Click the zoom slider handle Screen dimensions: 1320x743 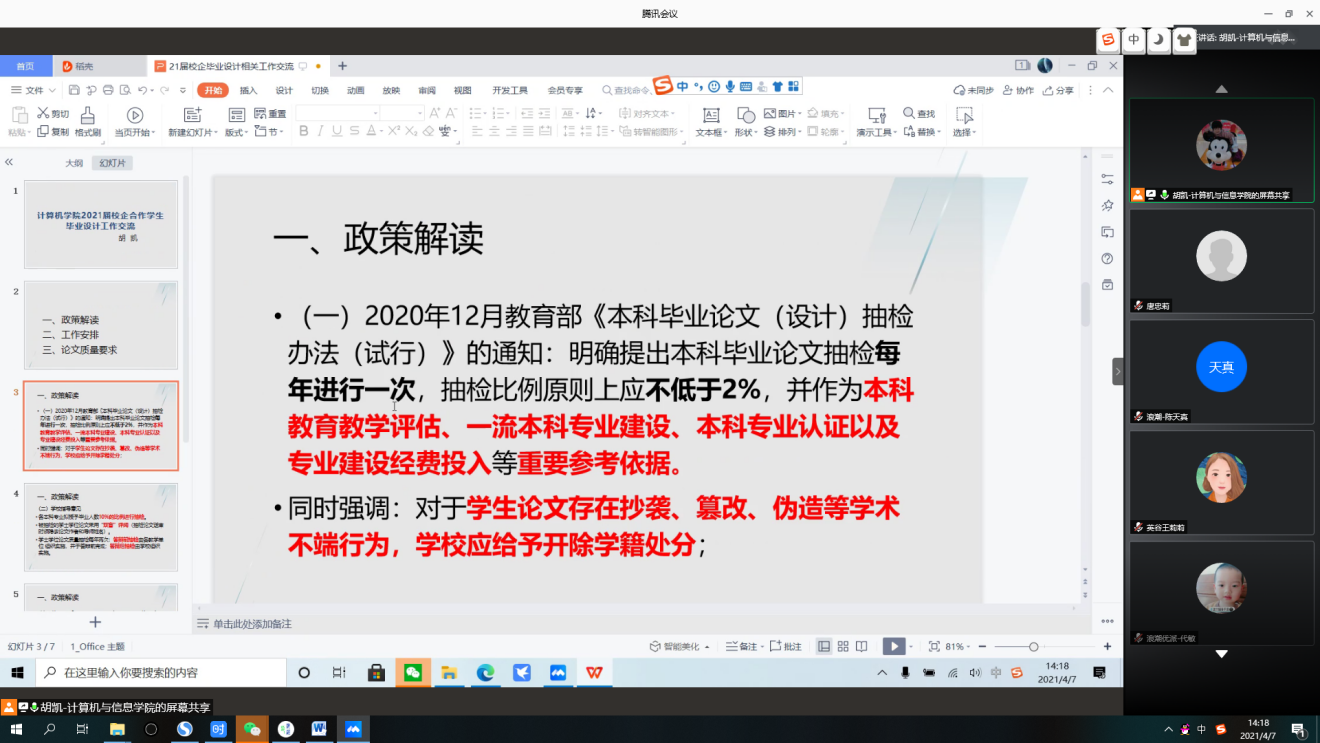point(1033,647)
